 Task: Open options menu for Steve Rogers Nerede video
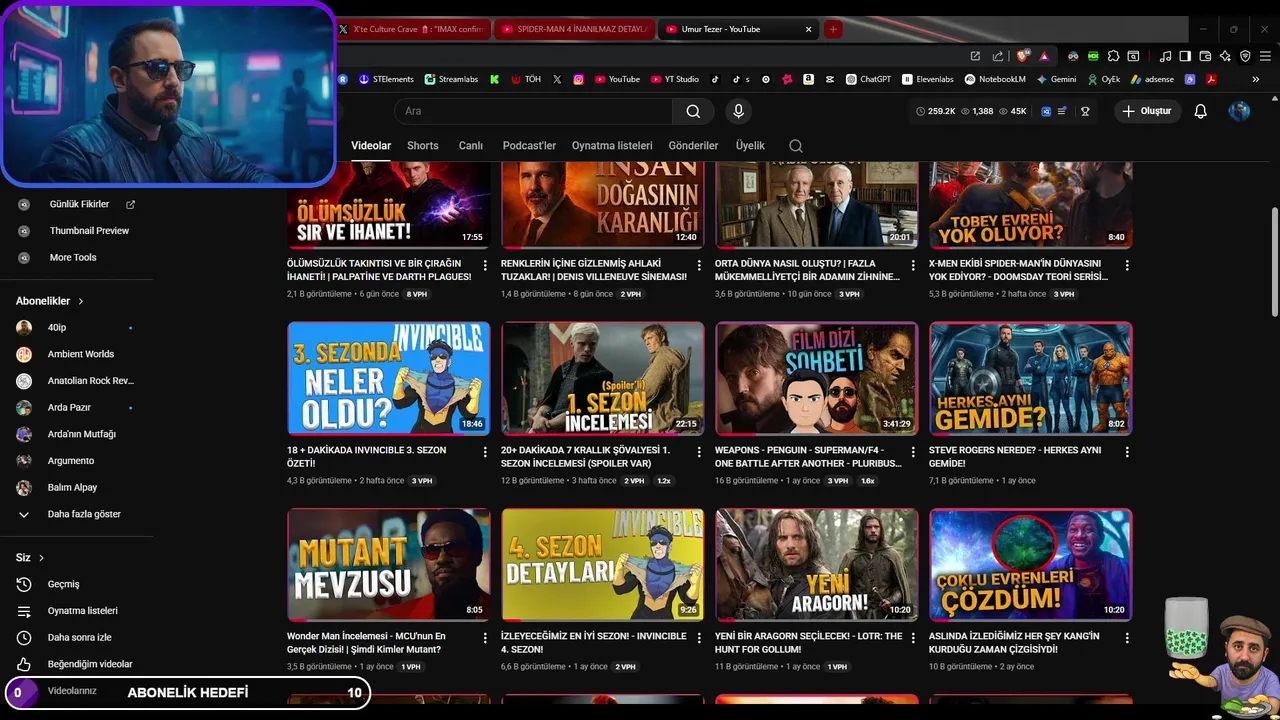1127,452
